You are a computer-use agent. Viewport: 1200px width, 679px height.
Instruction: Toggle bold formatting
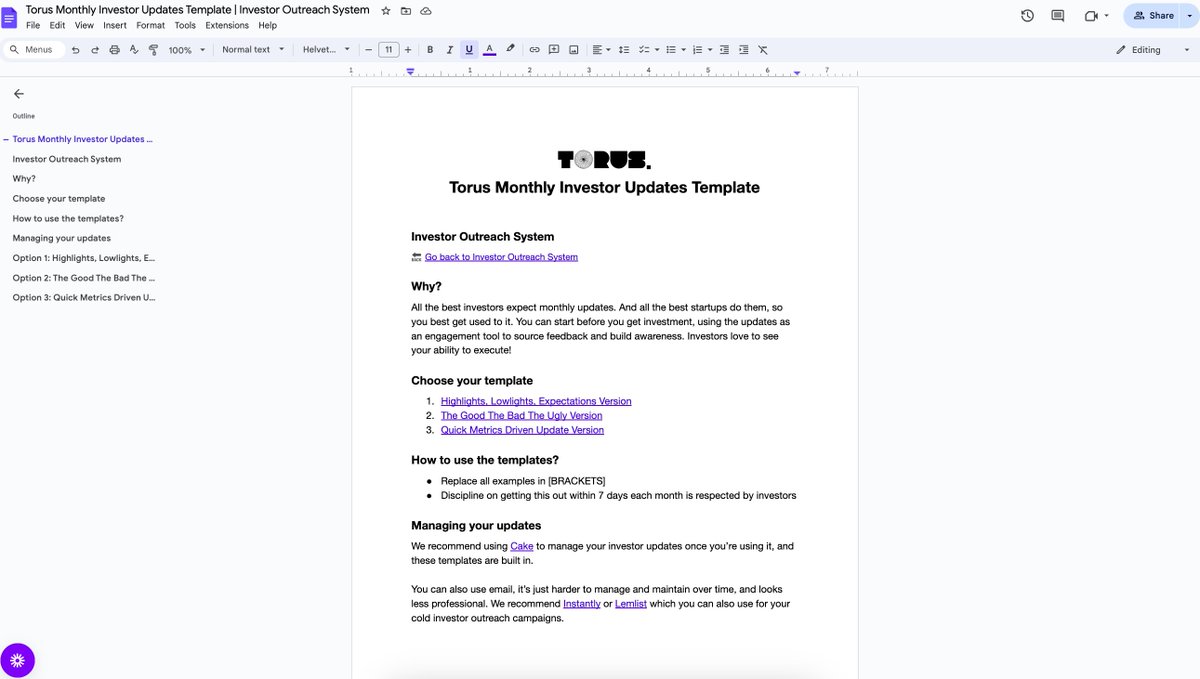click(x=430, y=50)
